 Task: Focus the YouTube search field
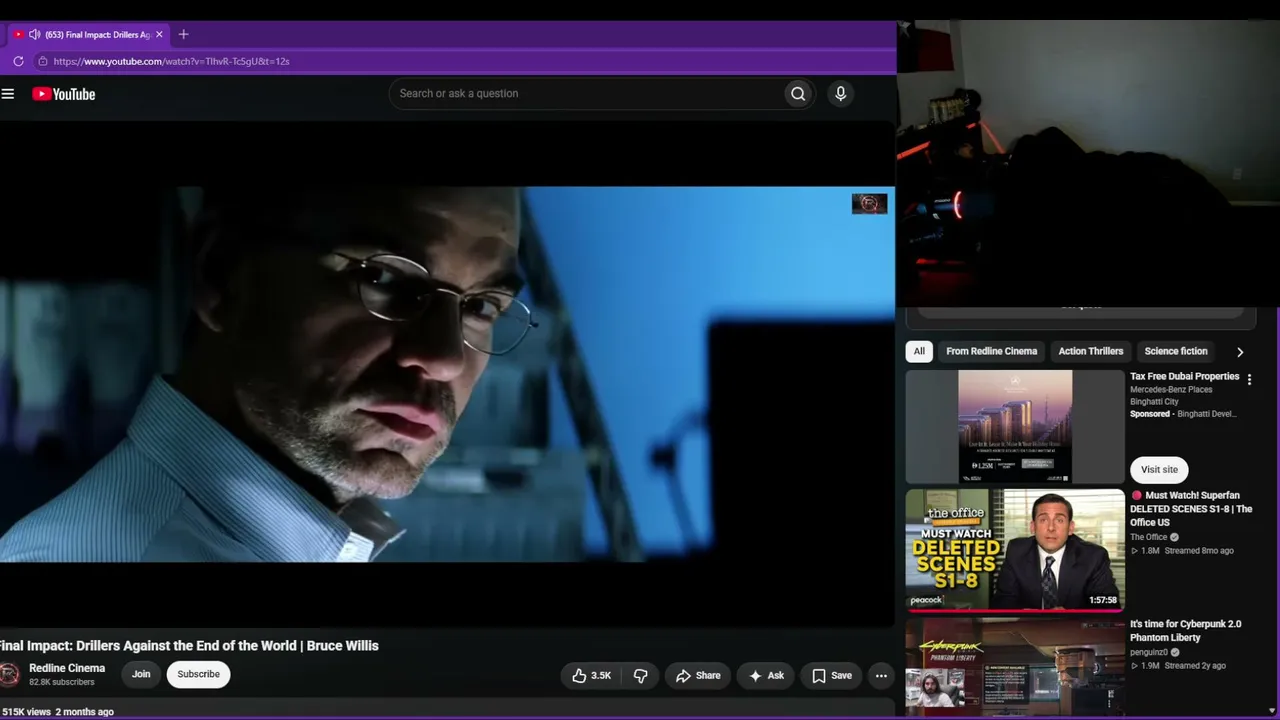(x=587, y=94)
